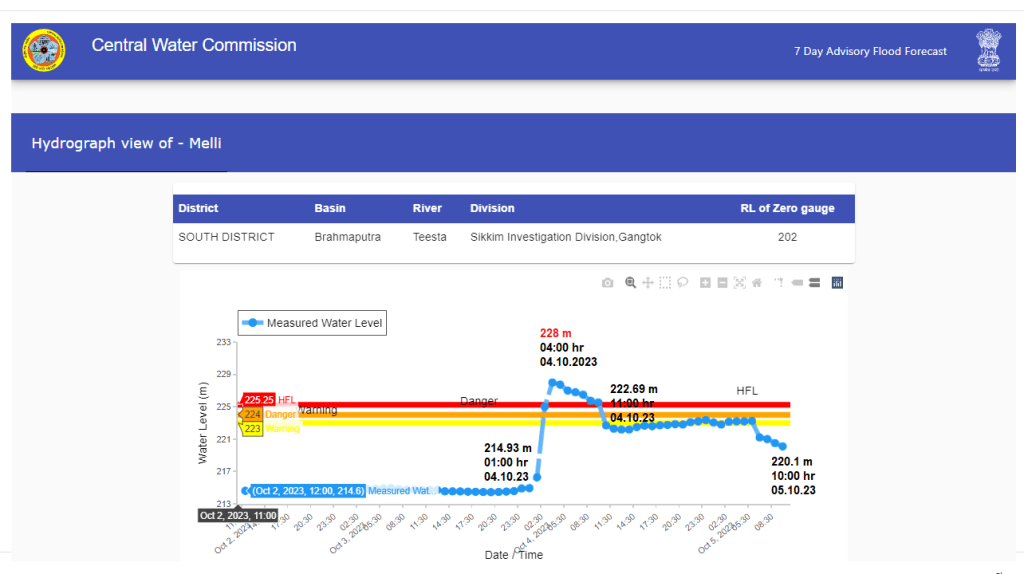Autoscale the hydrograph chart
Screen dimensions: 1024x574
(x=739, y=283)
